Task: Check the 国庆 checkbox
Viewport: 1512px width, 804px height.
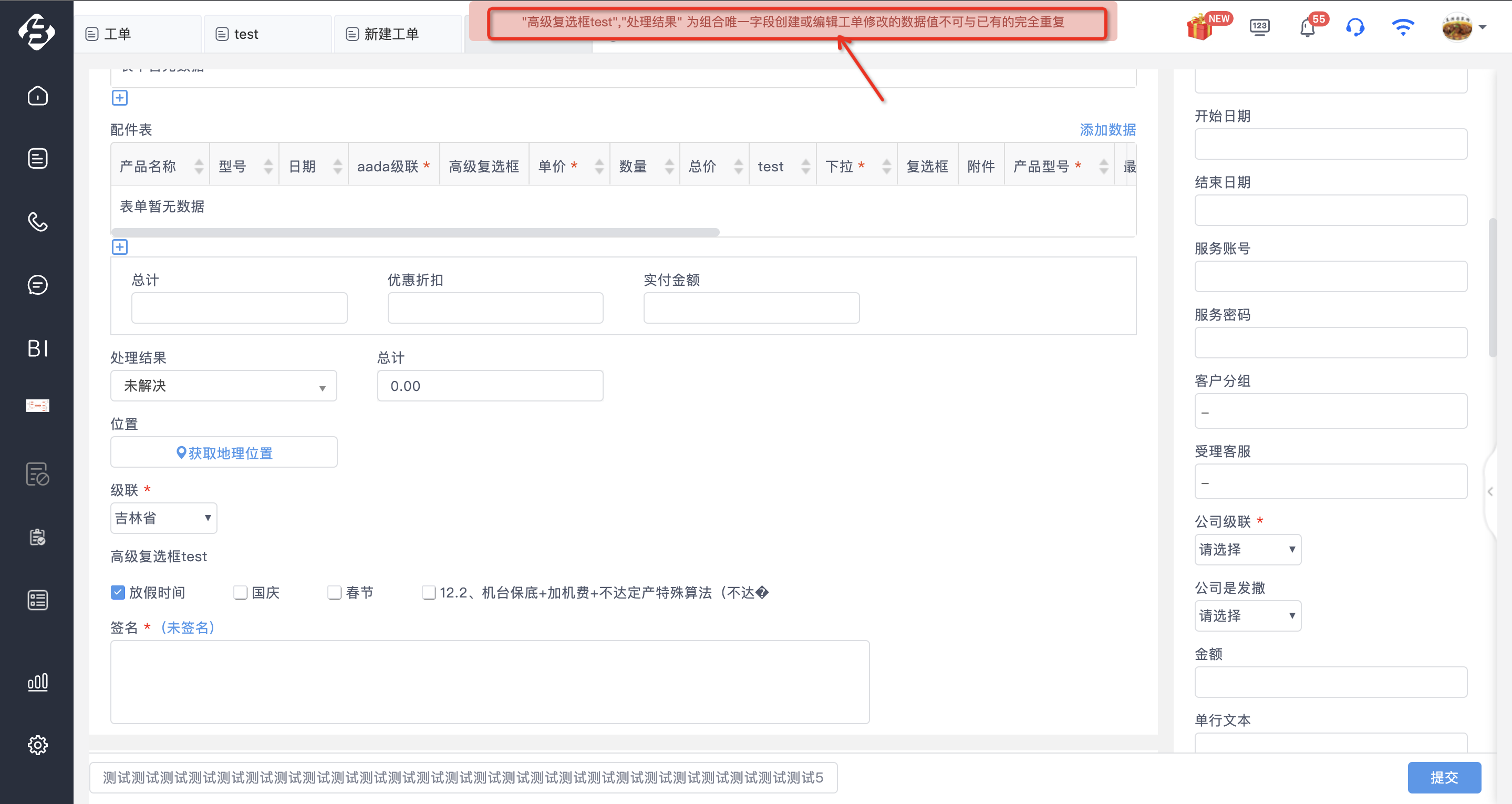Action: click(240, 592)
